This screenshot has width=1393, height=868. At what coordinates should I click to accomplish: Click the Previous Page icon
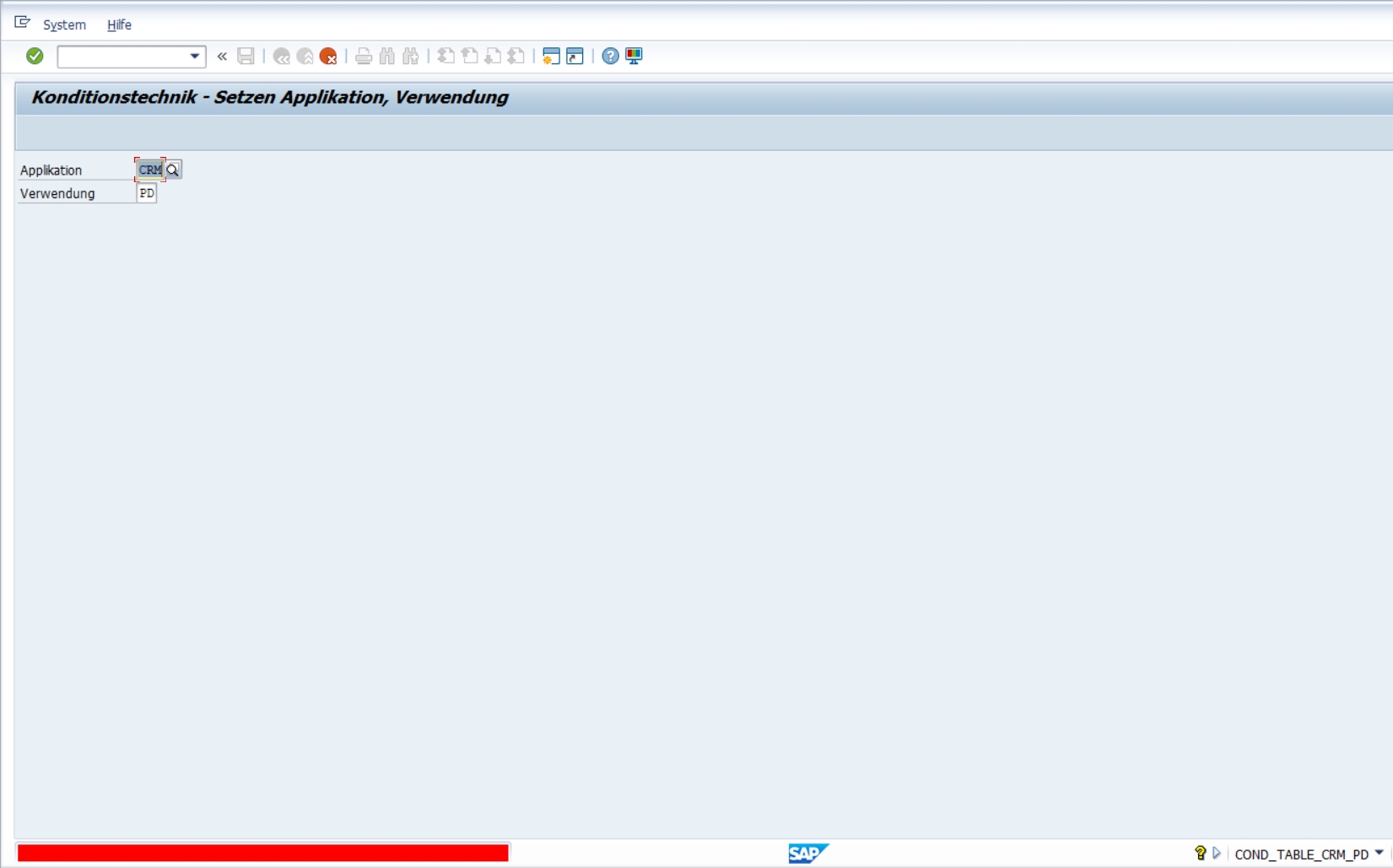[470, 57]
